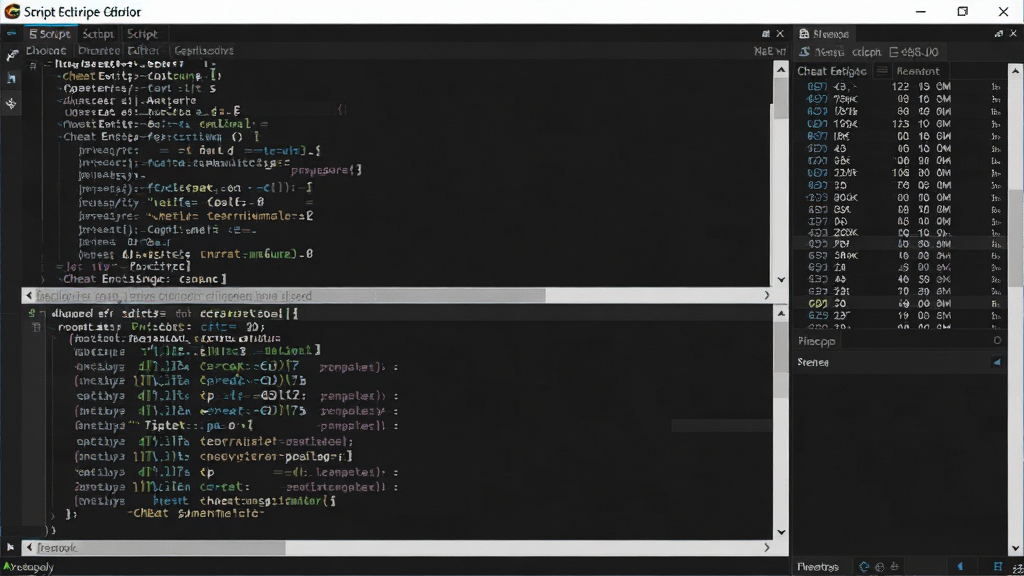The height and width of the screenshot is (576, 1024).
Task: Close the right-side list panel
Action: 1014,33
